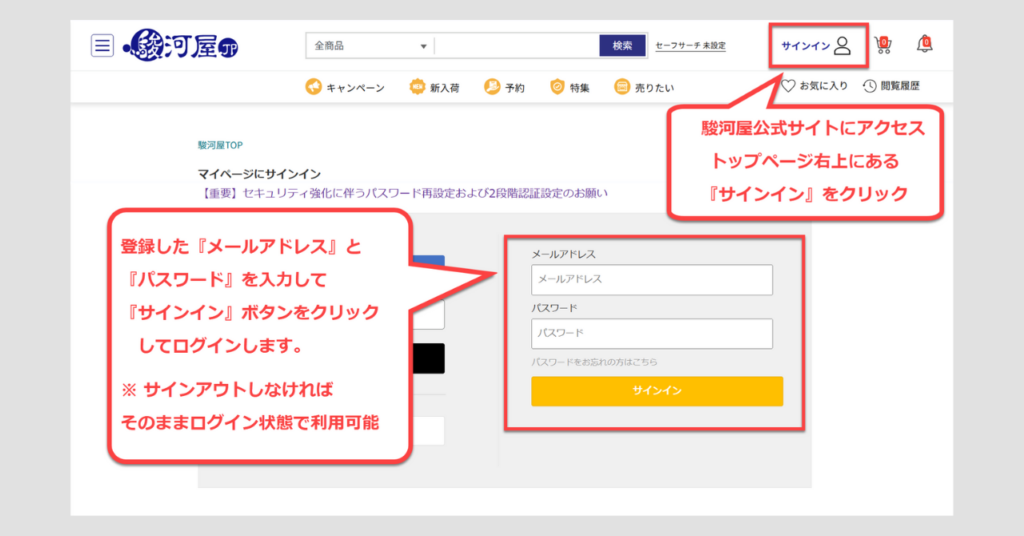Open the shopping cart icon

pyautogui.click(x=882, y=45)
